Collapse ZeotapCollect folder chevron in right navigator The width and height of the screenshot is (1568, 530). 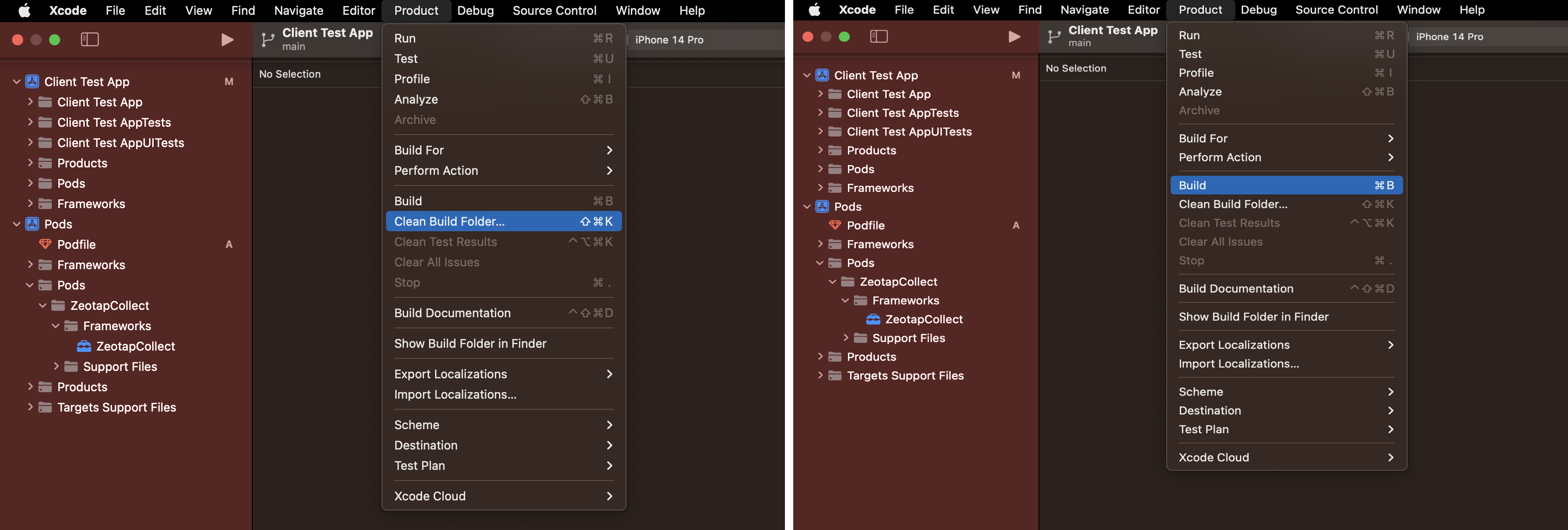[832, 282]
